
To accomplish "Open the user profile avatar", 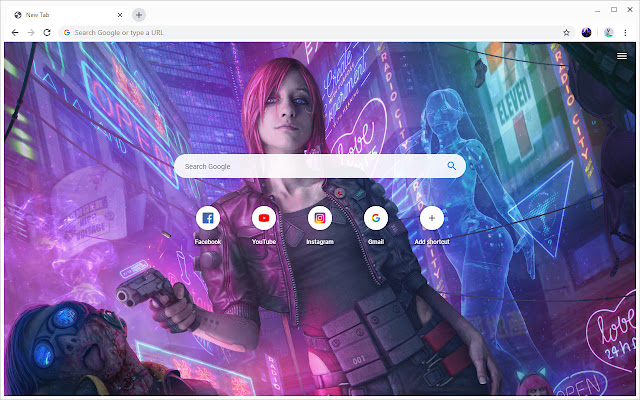I will coord(609,33).
